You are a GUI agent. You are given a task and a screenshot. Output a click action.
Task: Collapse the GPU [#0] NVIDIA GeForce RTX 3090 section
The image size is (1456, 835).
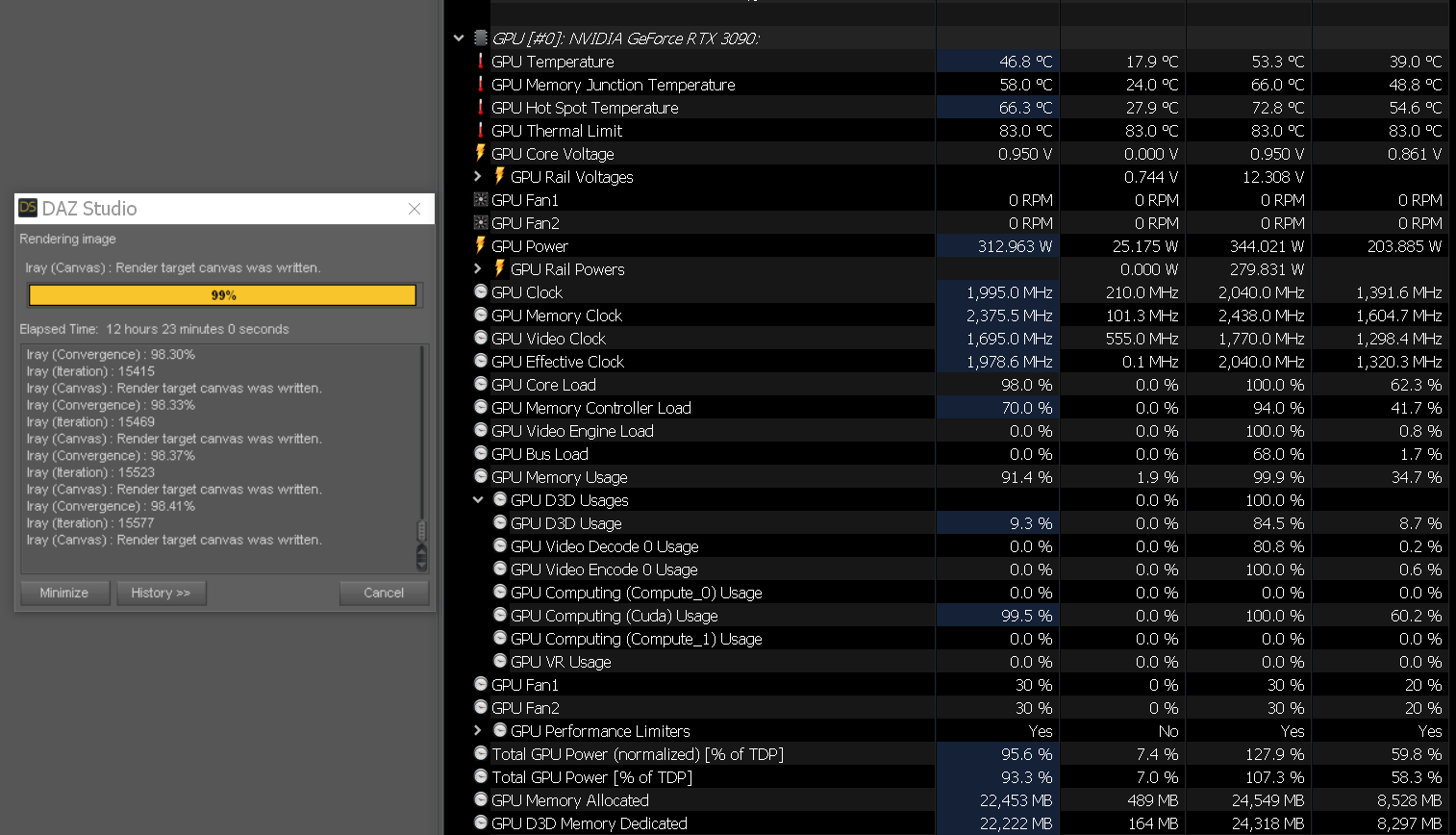click(459, 38)
